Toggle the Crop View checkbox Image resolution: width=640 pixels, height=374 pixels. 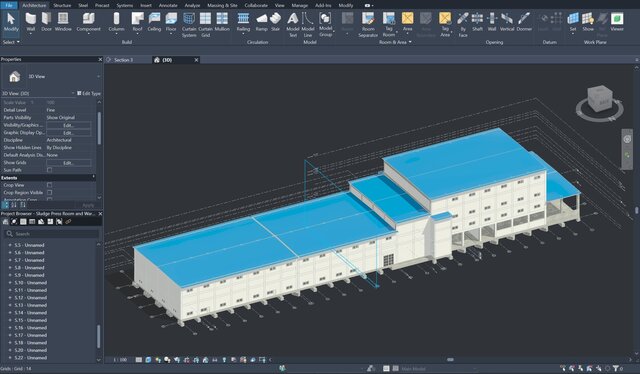coord(49,185)
